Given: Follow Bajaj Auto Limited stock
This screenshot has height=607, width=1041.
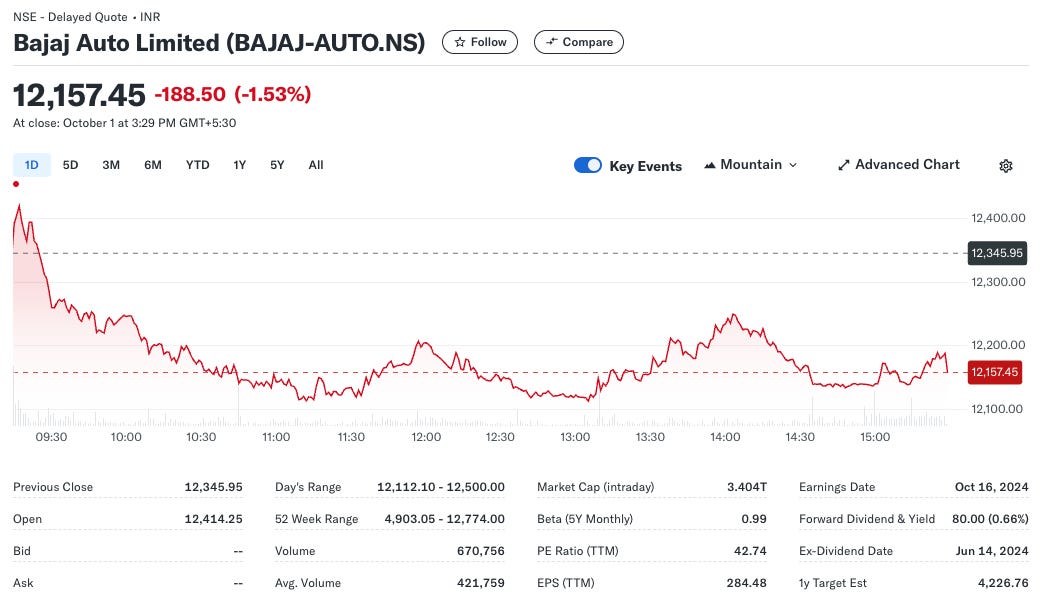Looking at the screenshot, I should coord(480,42).
